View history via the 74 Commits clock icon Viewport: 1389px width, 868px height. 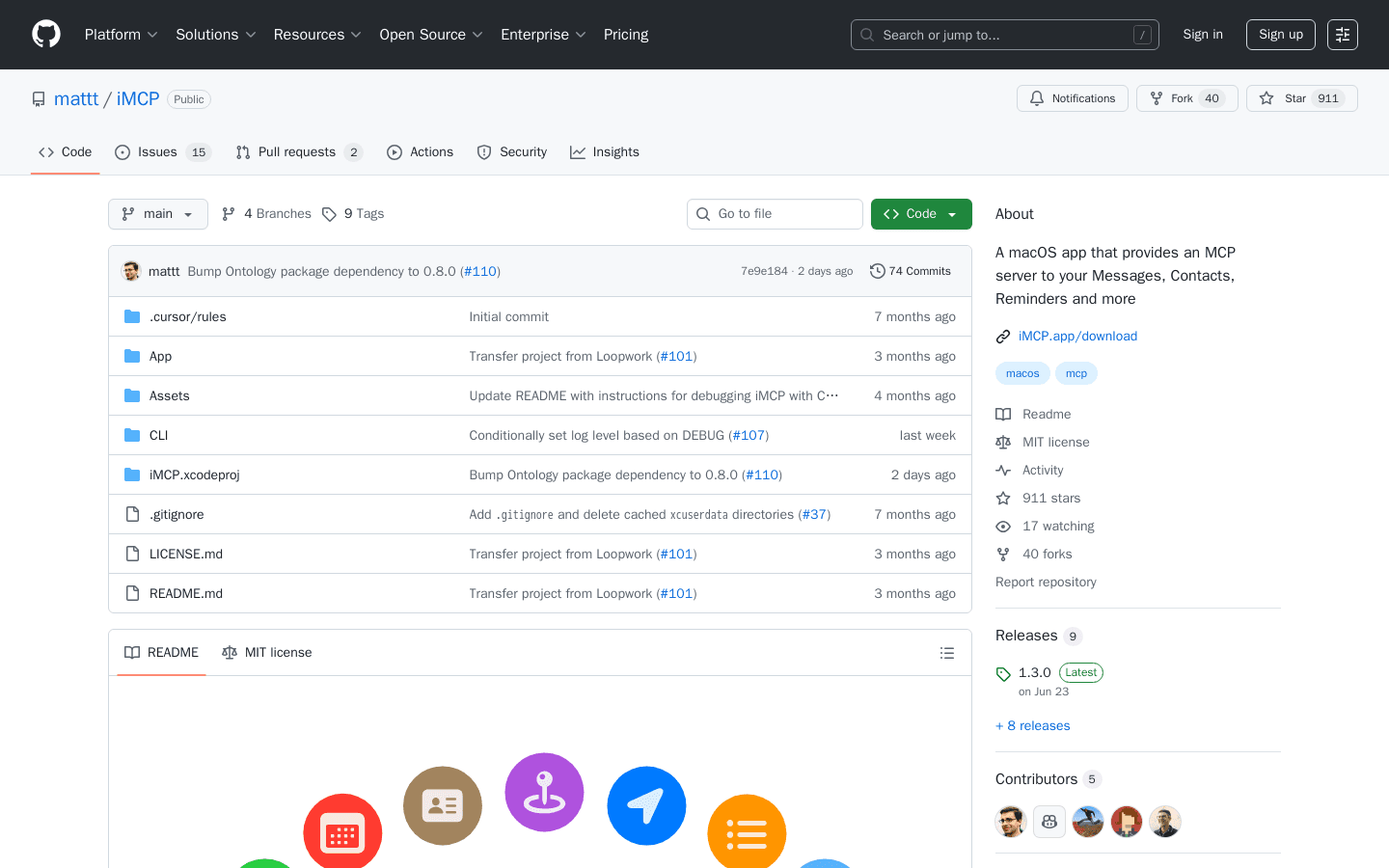pyautogui.click(x=877, y=271)
